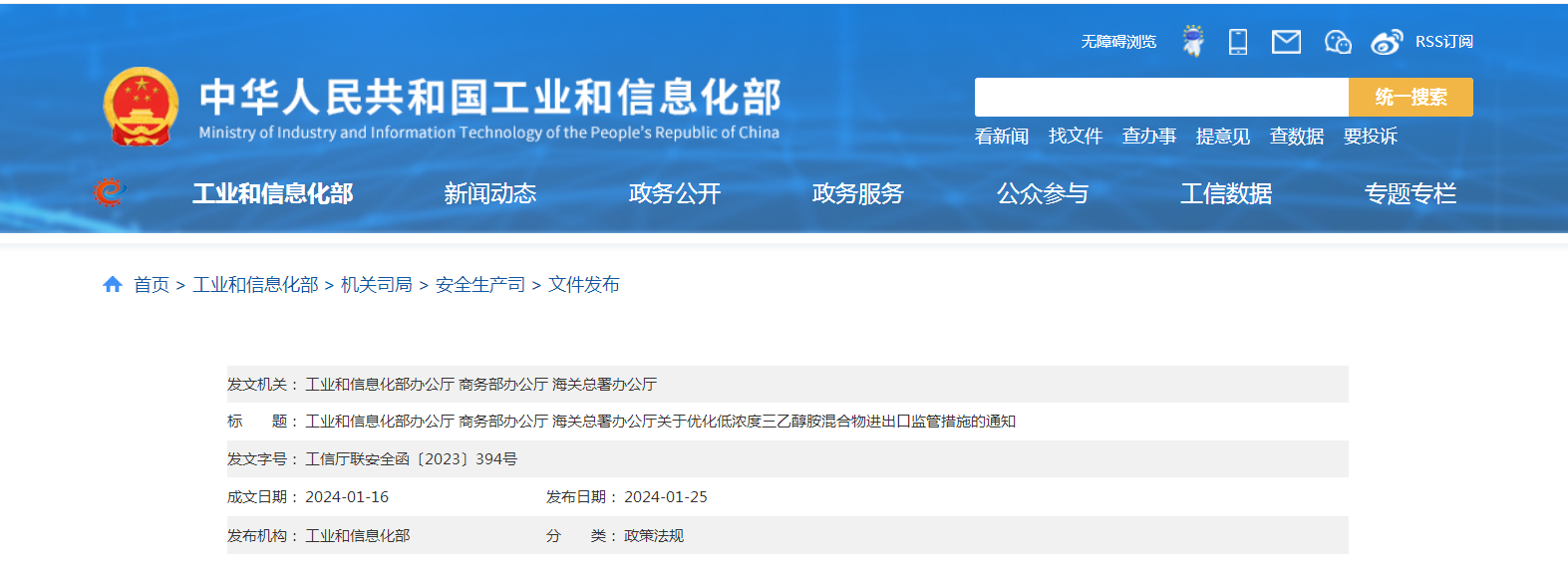Select 查数据 quick link
Image resolution: width=1568 pixels, height=571 pixels.
pyautogui.click(x=1297, y=137)
